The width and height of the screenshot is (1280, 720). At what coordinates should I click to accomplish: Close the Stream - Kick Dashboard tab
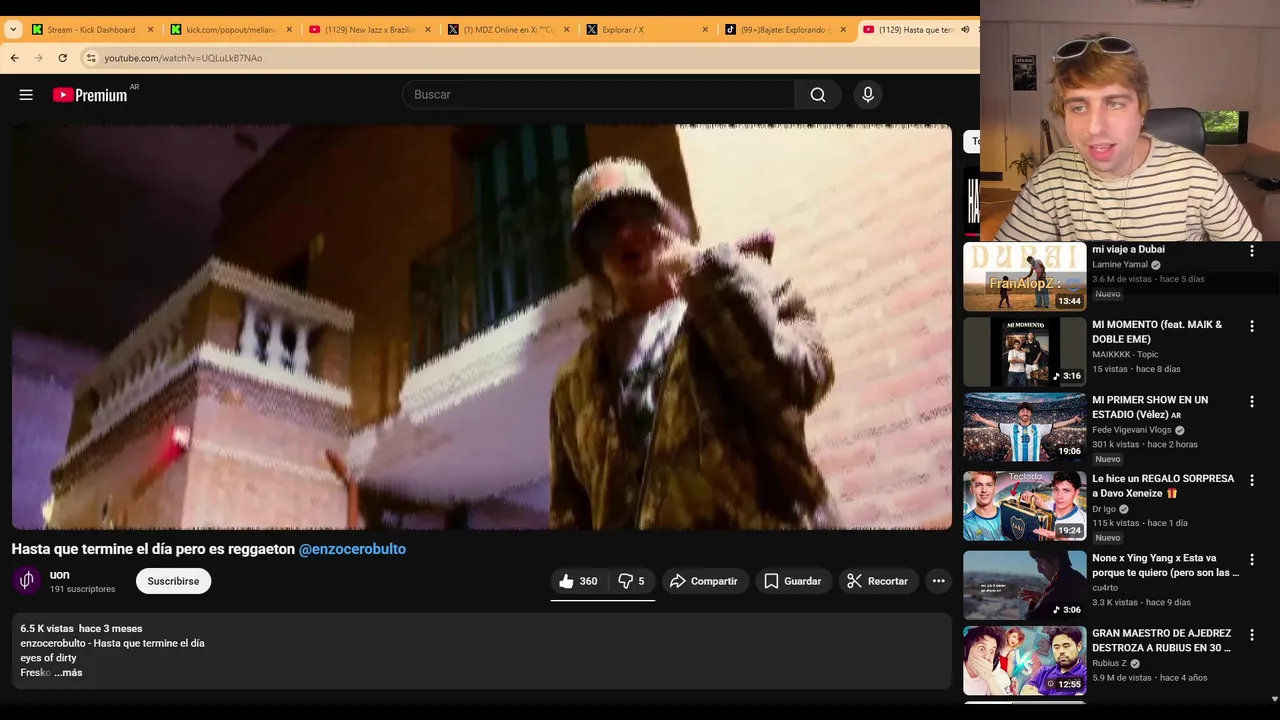click(x=151, y=30)
